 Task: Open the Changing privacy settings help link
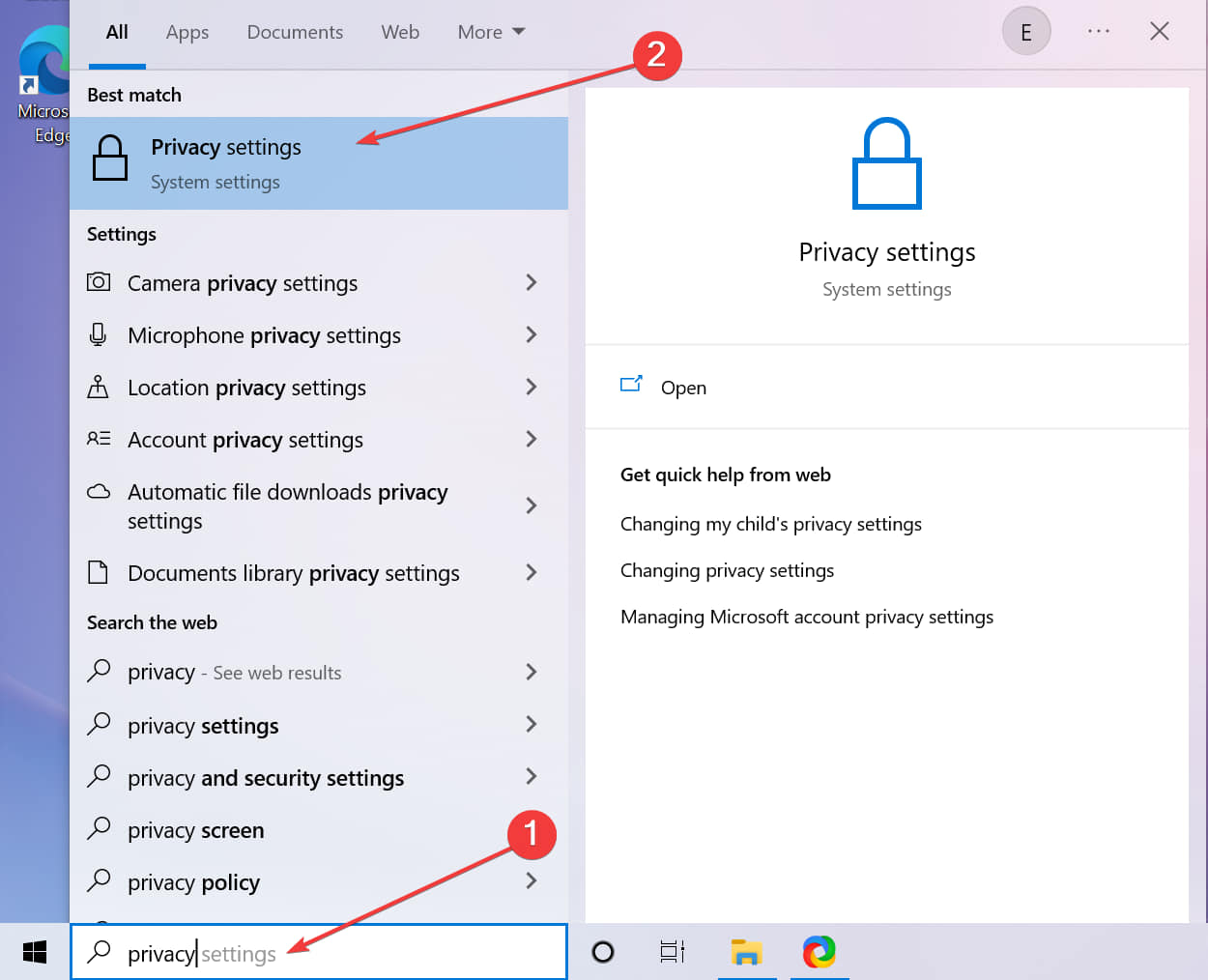[727, 570]
